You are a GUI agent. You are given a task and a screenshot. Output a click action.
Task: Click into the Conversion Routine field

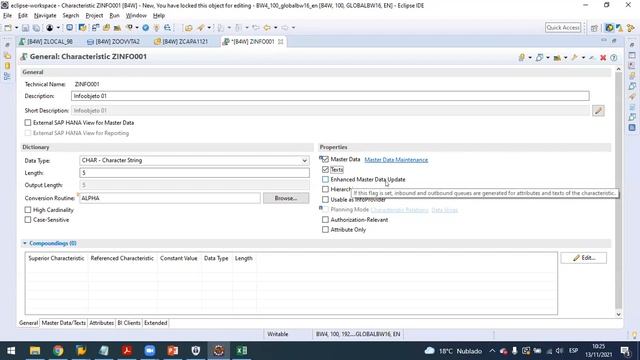170,198
